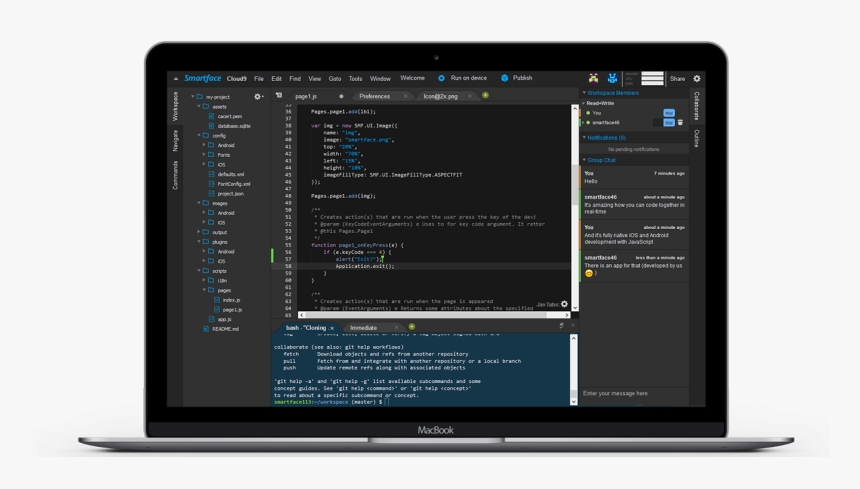Image resolution: width=860 pixels, height=489 pixels.
Task: Toggle the Outline side panel
Action: tap(697, 139)
